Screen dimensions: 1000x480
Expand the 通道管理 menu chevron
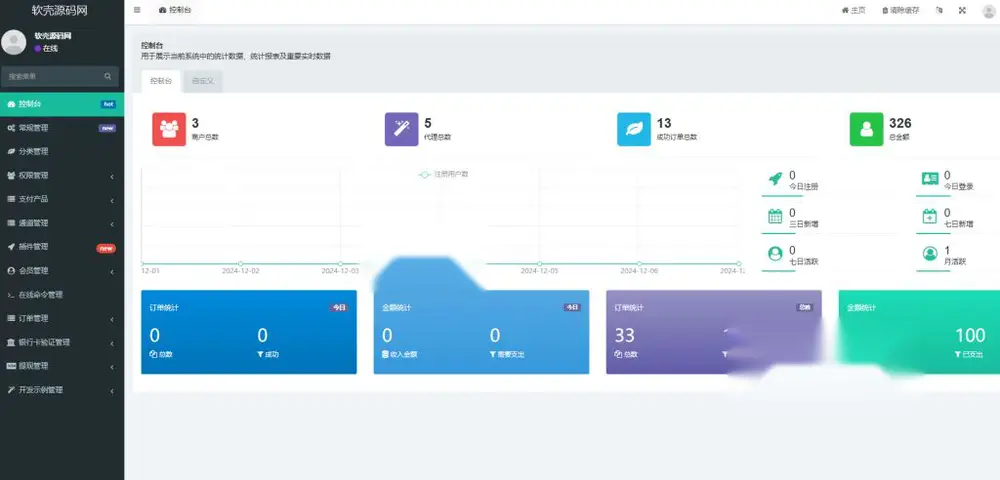(x=112, y=224)
